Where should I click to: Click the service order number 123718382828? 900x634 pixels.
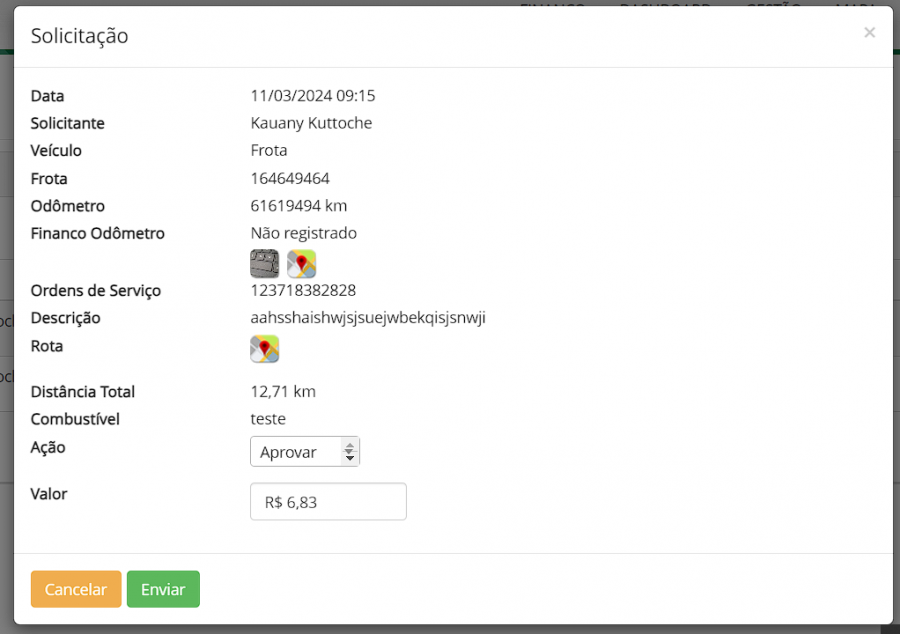point(303,290)
